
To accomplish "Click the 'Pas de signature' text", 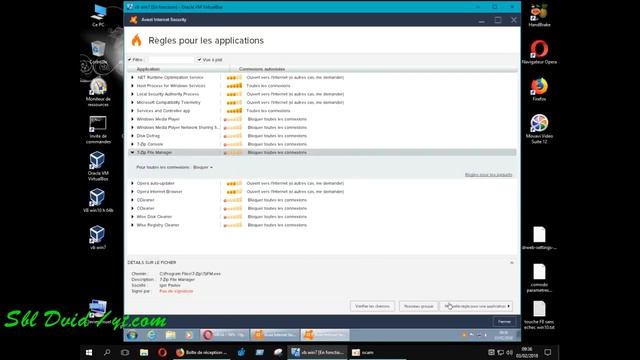I will [176, 291].
